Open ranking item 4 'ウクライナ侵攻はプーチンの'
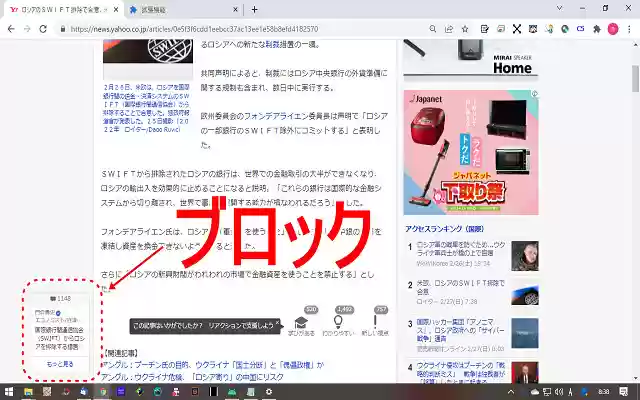This screenshot has width=640, height=400. click(460, 373)
